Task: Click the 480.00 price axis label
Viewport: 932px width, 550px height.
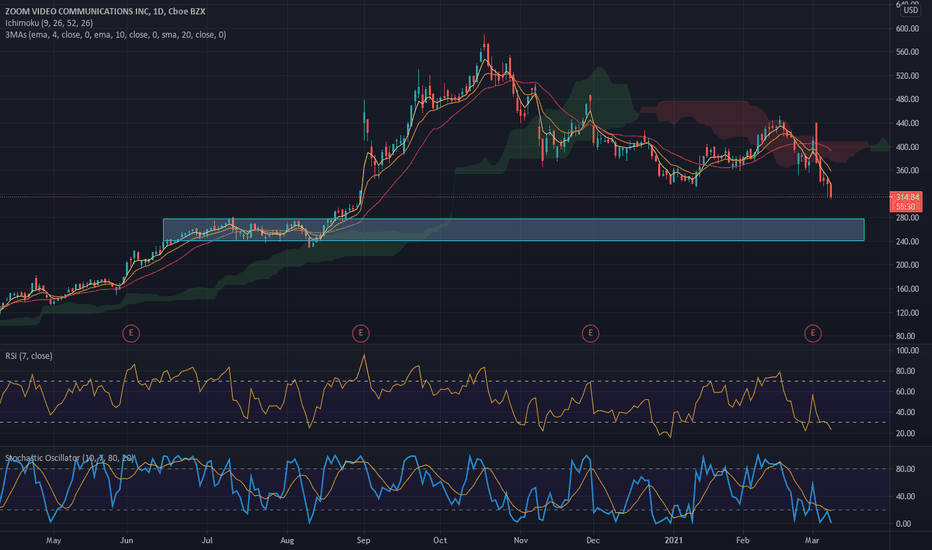Action: [x=907, y=99]
